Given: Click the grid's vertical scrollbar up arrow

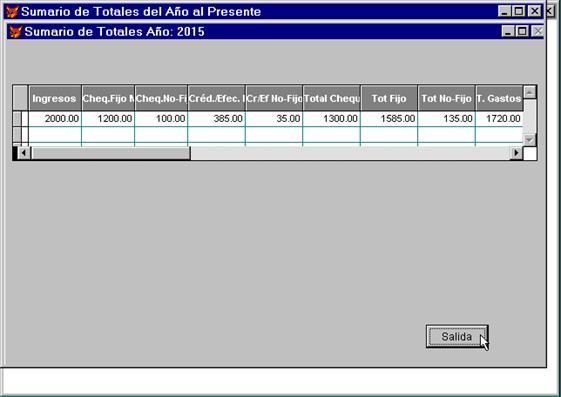Looking at the screenshot, I should pyautogui.click(x=530, y=92).
